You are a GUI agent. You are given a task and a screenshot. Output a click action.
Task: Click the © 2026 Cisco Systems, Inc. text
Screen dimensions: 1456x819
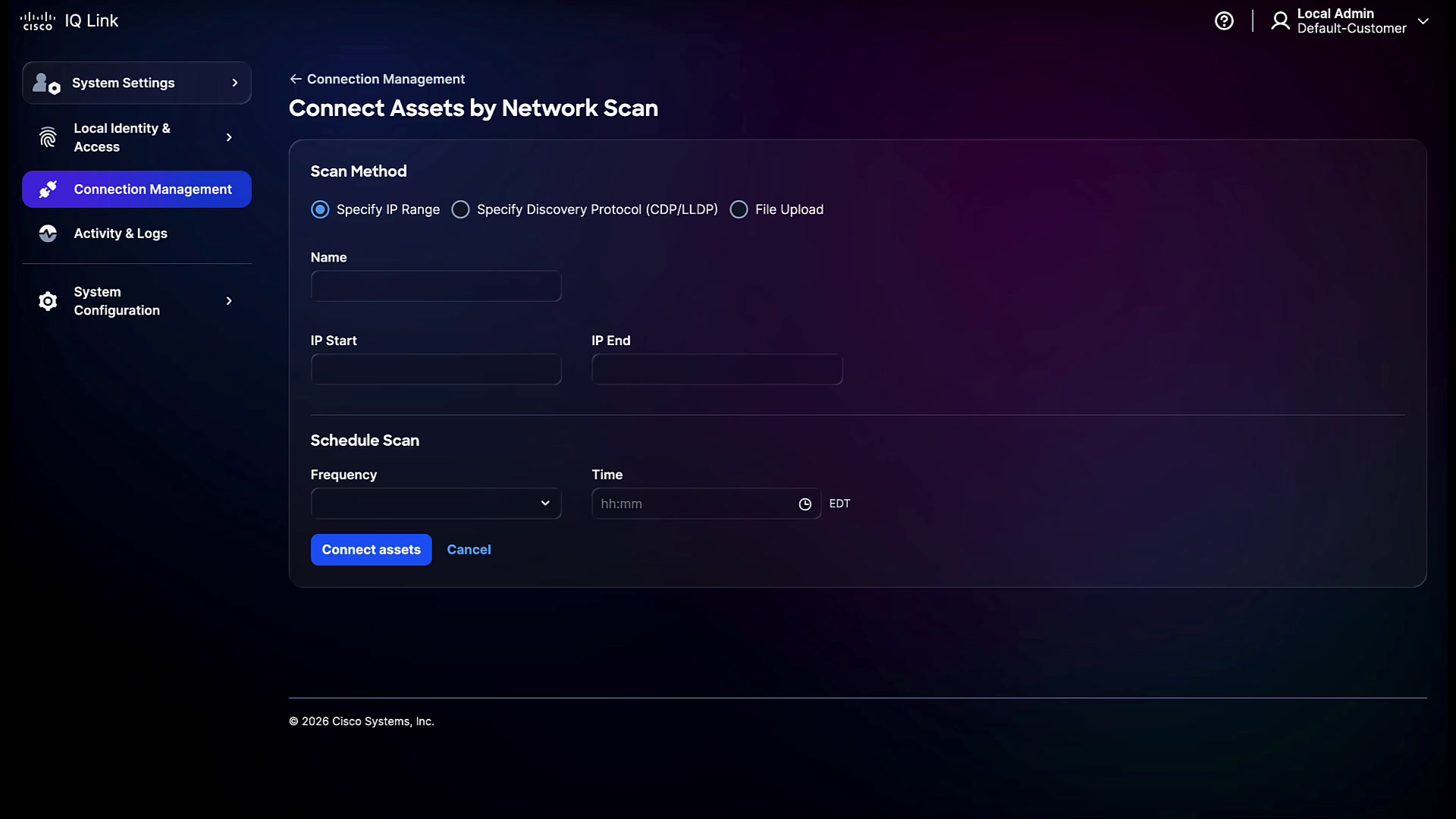(x=361, y=722)
